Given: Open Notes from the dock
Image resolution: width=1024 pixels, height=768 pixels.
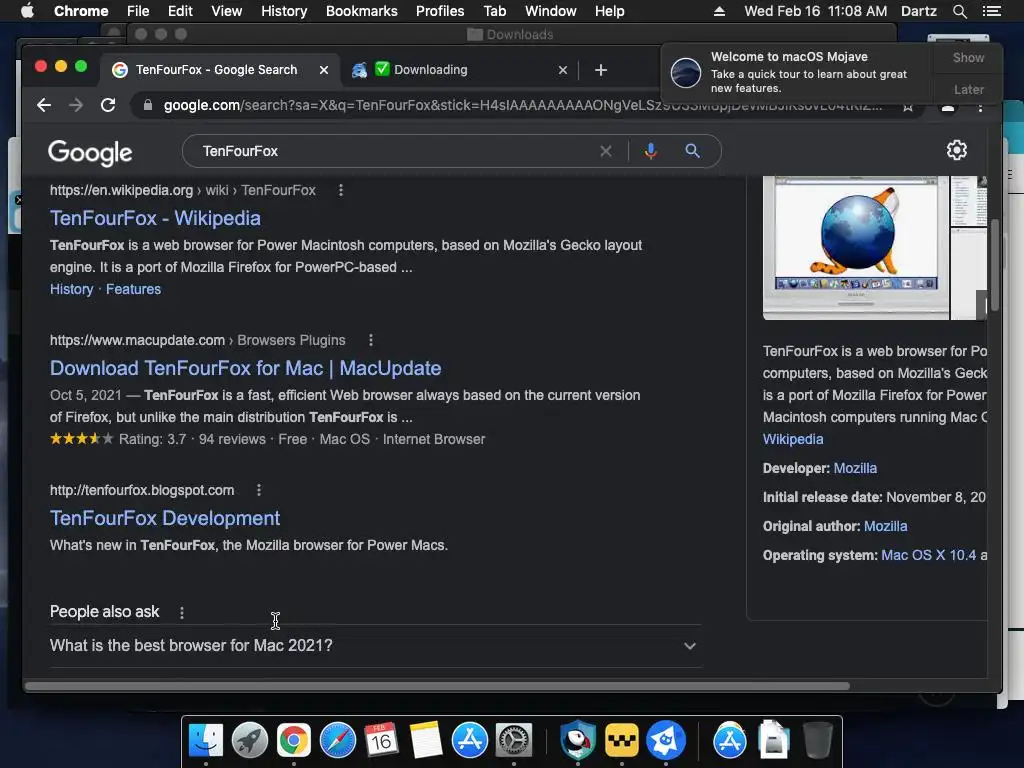Looking at the screenshot, I should (426, 741).
